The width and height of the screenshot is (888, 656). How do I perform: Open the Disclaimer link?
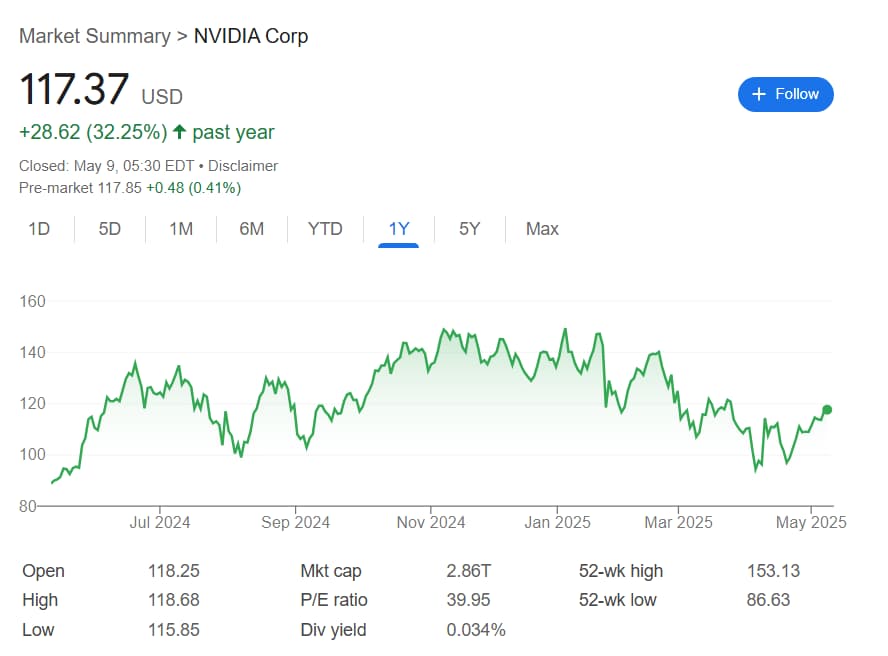pyautogui.click(x=244, y=165)
